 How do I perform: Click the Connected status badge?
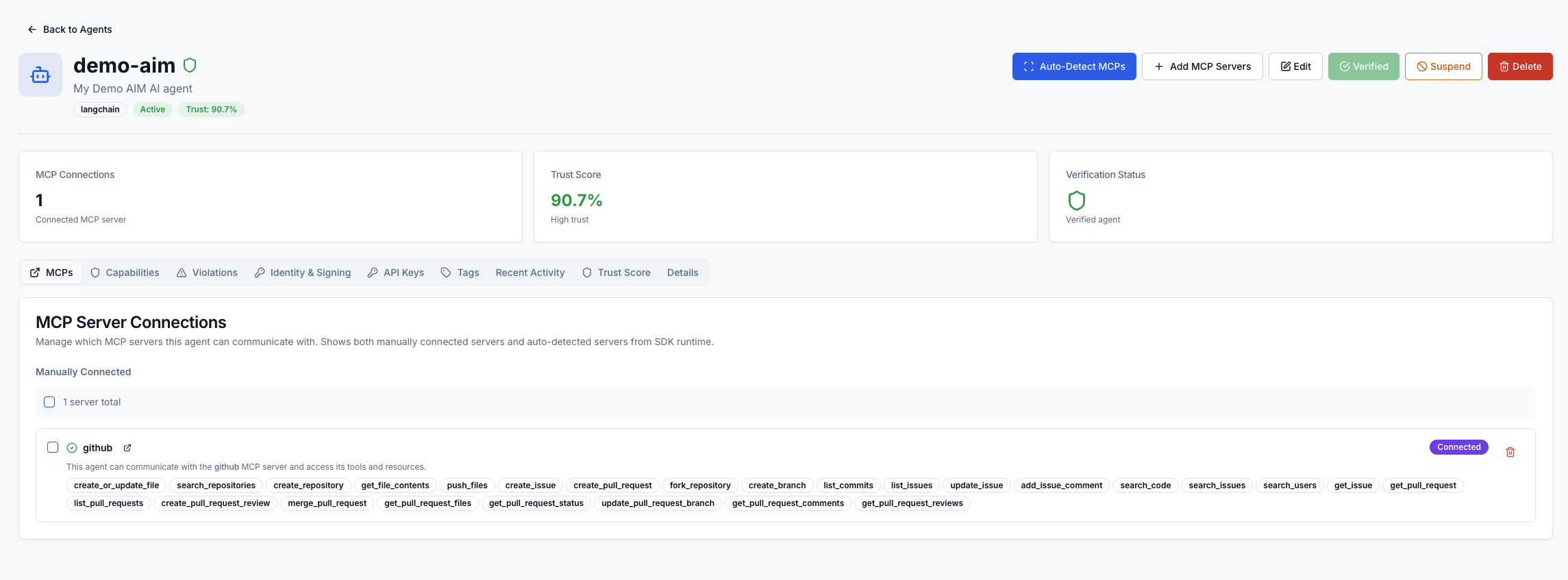pos(1458,447)
